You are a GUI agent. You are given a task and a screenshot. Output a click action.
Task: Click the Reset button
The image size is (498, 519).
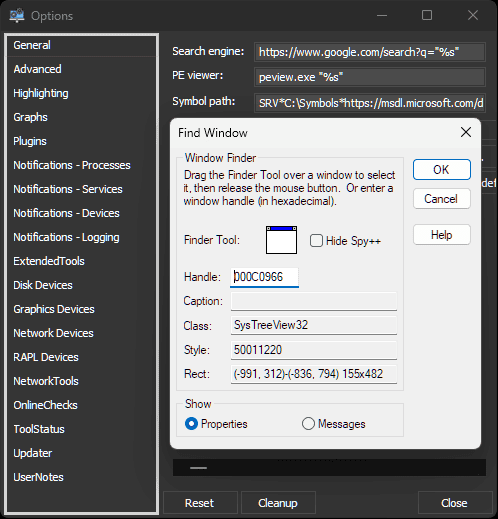point(200,503)
